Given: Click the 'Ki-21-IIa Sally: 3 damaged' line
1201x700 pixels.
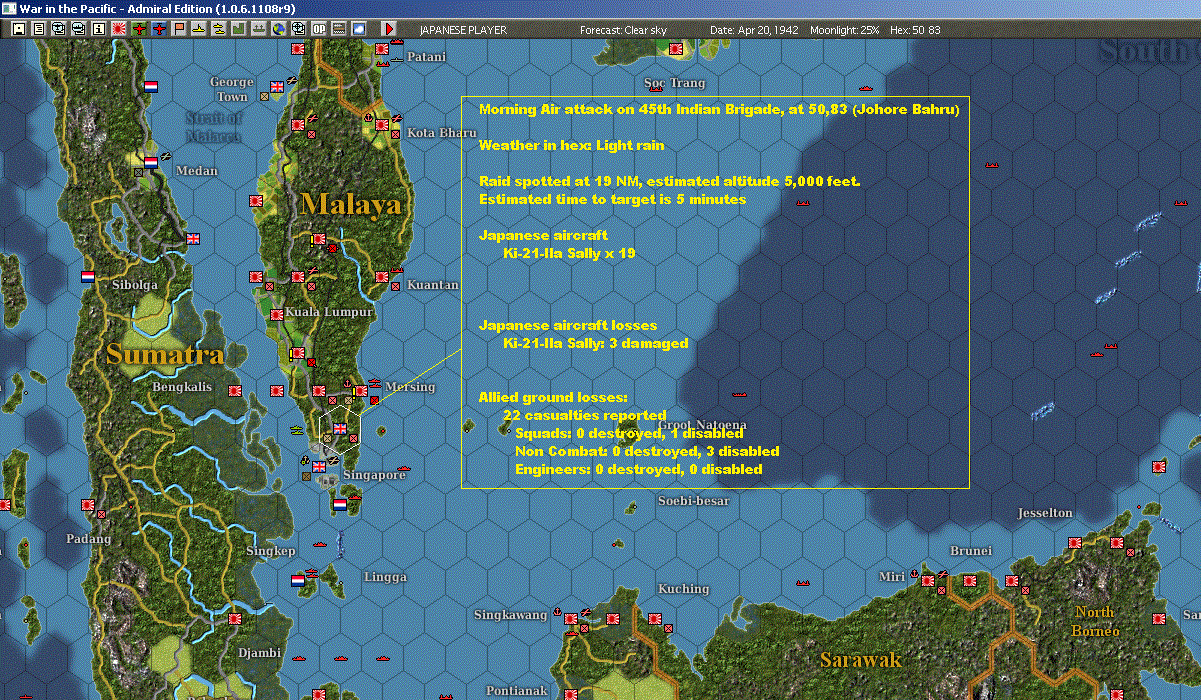Looking at the screenshot, I should (x=595, y=343).
